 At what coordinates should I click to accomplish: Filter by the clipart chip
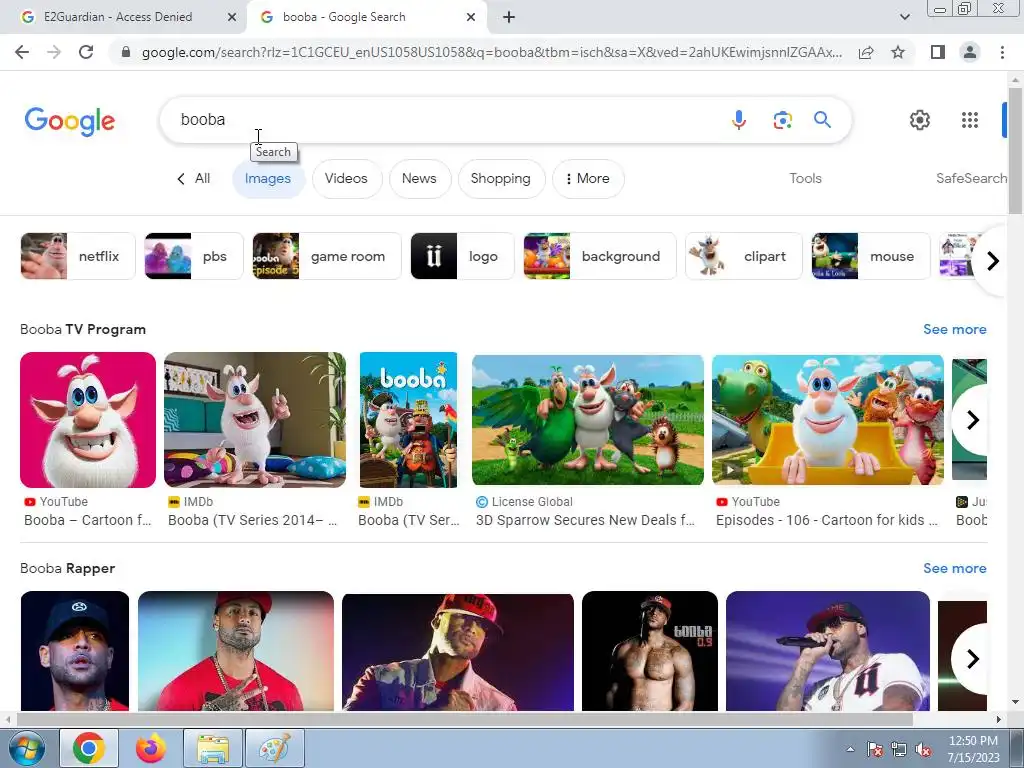(743, 256)
